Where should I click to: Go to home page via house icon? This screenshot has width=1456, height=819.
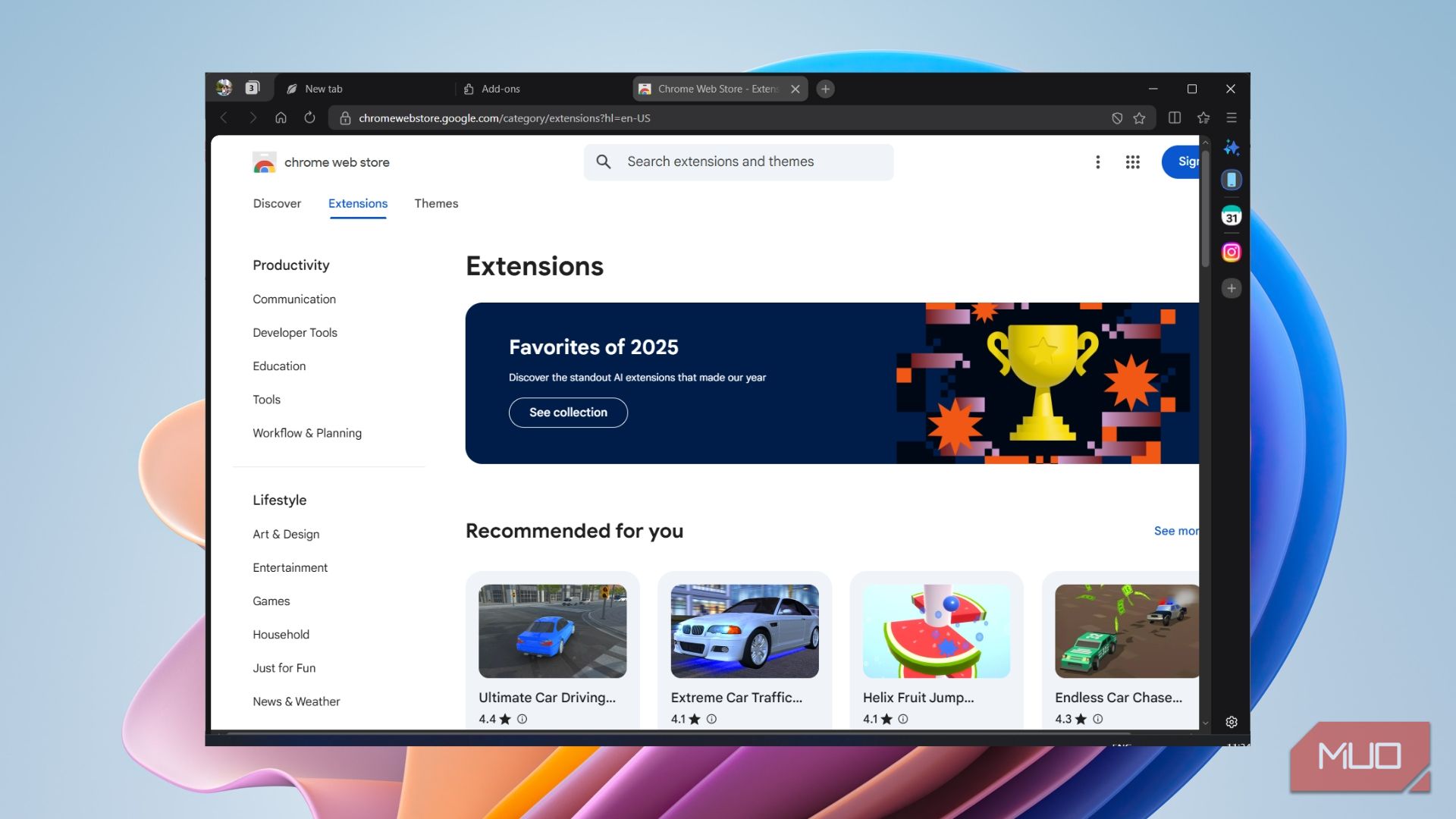(x=281, y=118)
